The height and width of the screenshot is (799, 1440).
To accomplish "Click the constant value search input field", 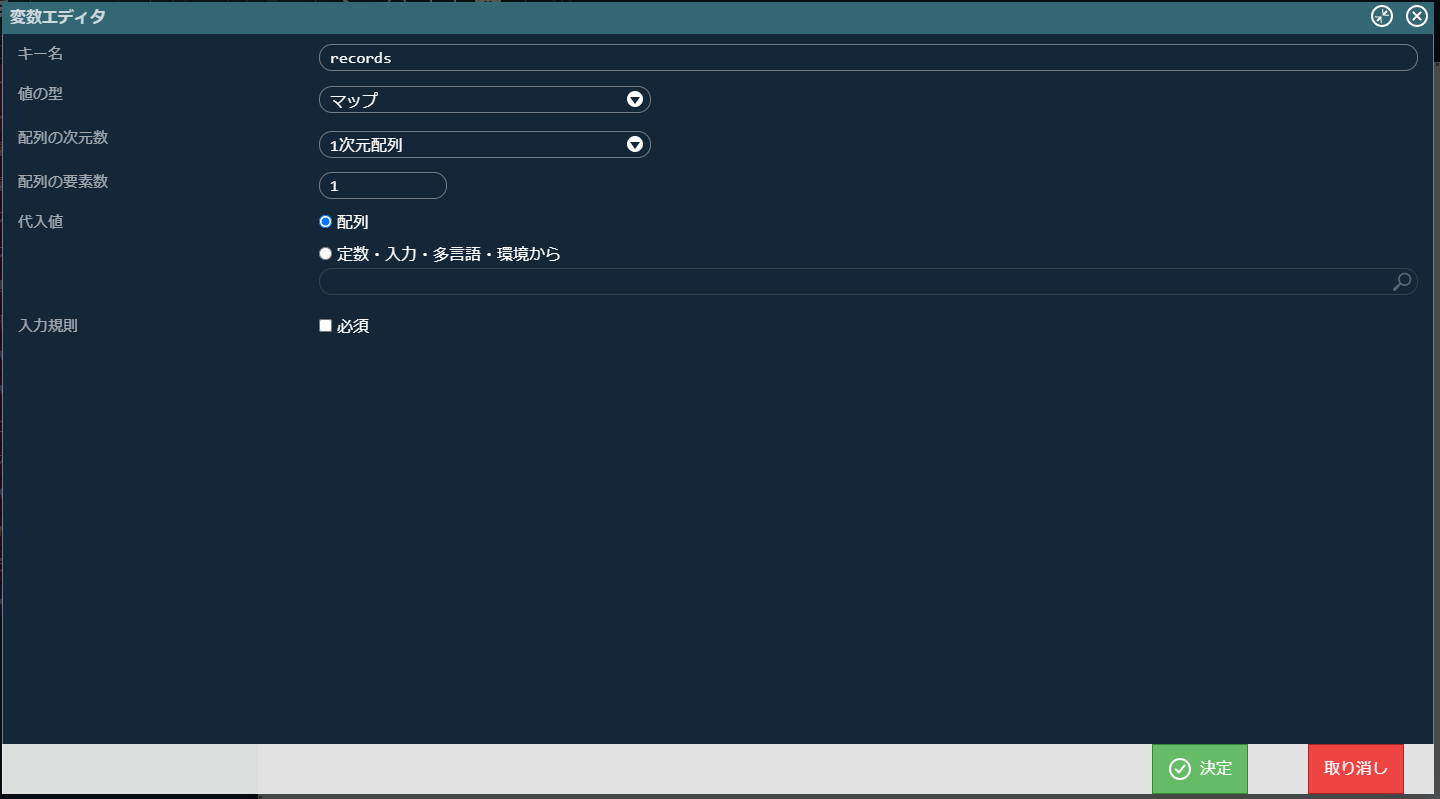I will (868, 282).
